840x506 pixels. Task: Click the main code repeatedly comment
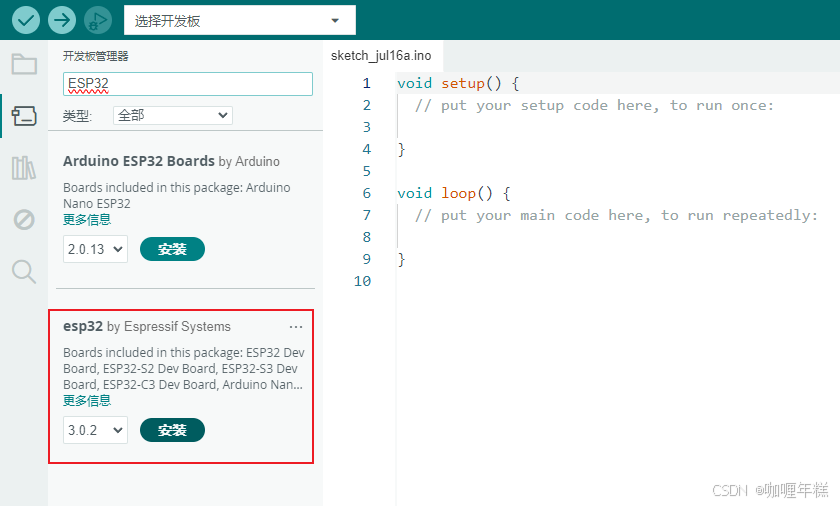click(616, 215)
